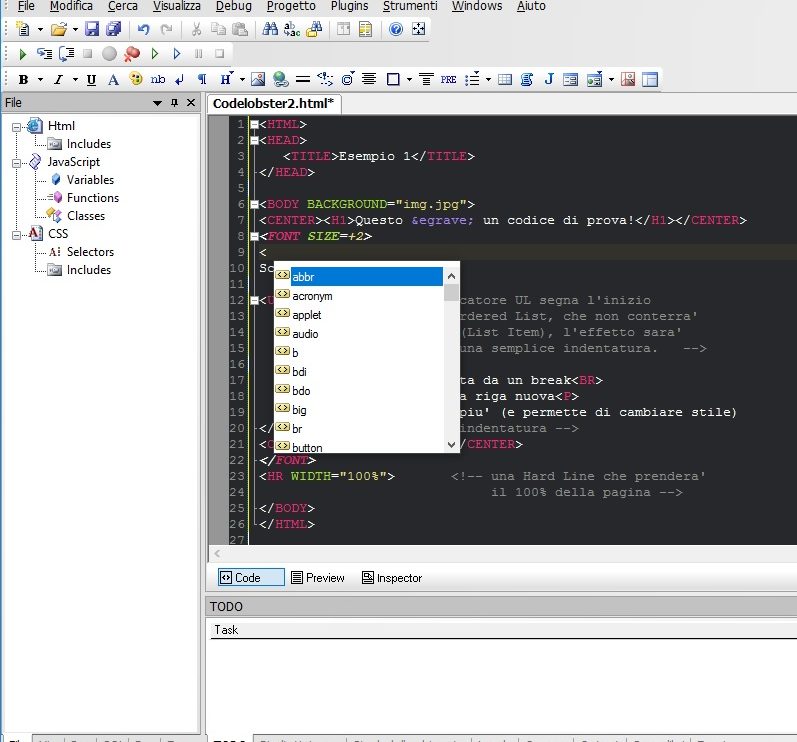
Task: Click the Undo arrow icon
Action: point(144,30)
